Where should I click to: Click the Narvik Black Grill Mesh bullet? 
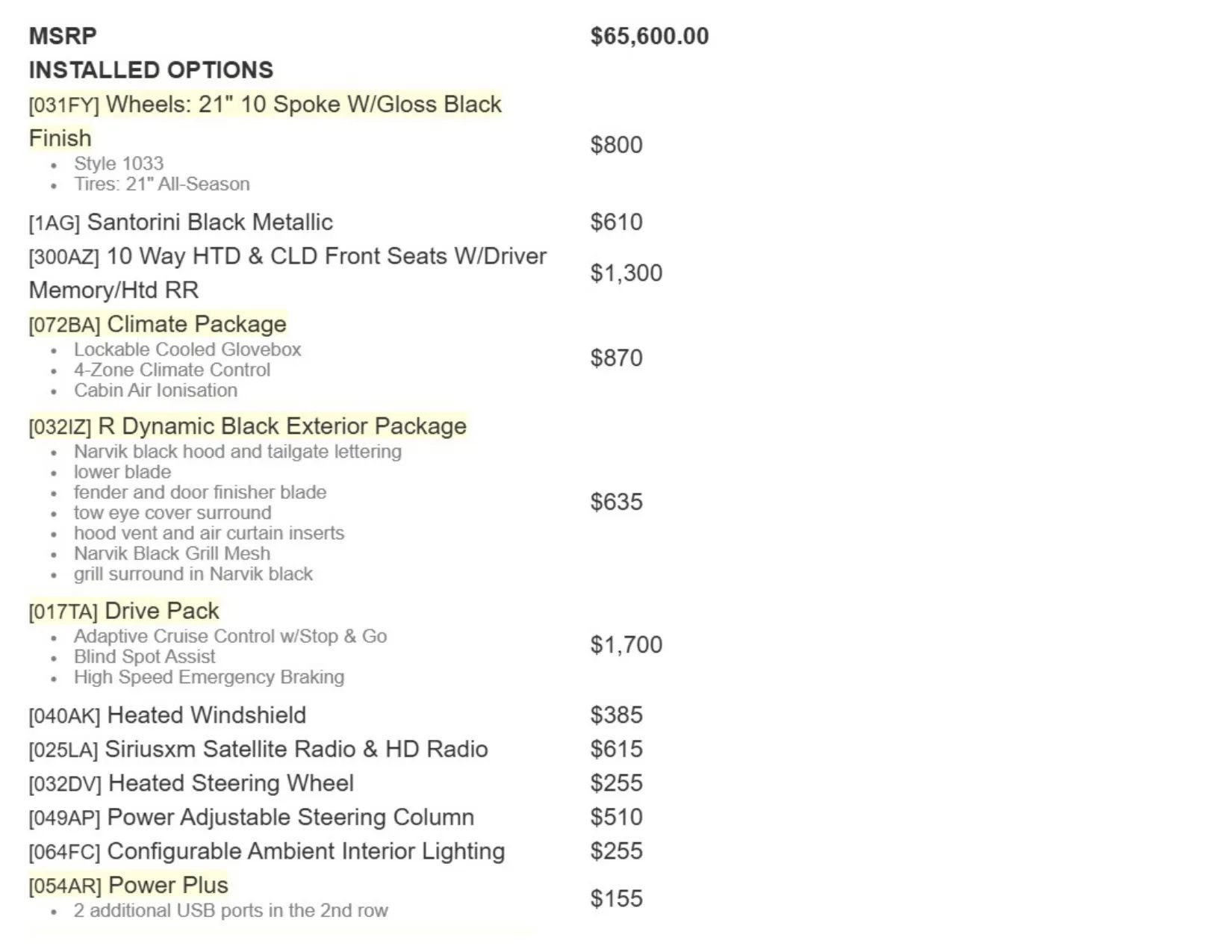coord(172,554)
